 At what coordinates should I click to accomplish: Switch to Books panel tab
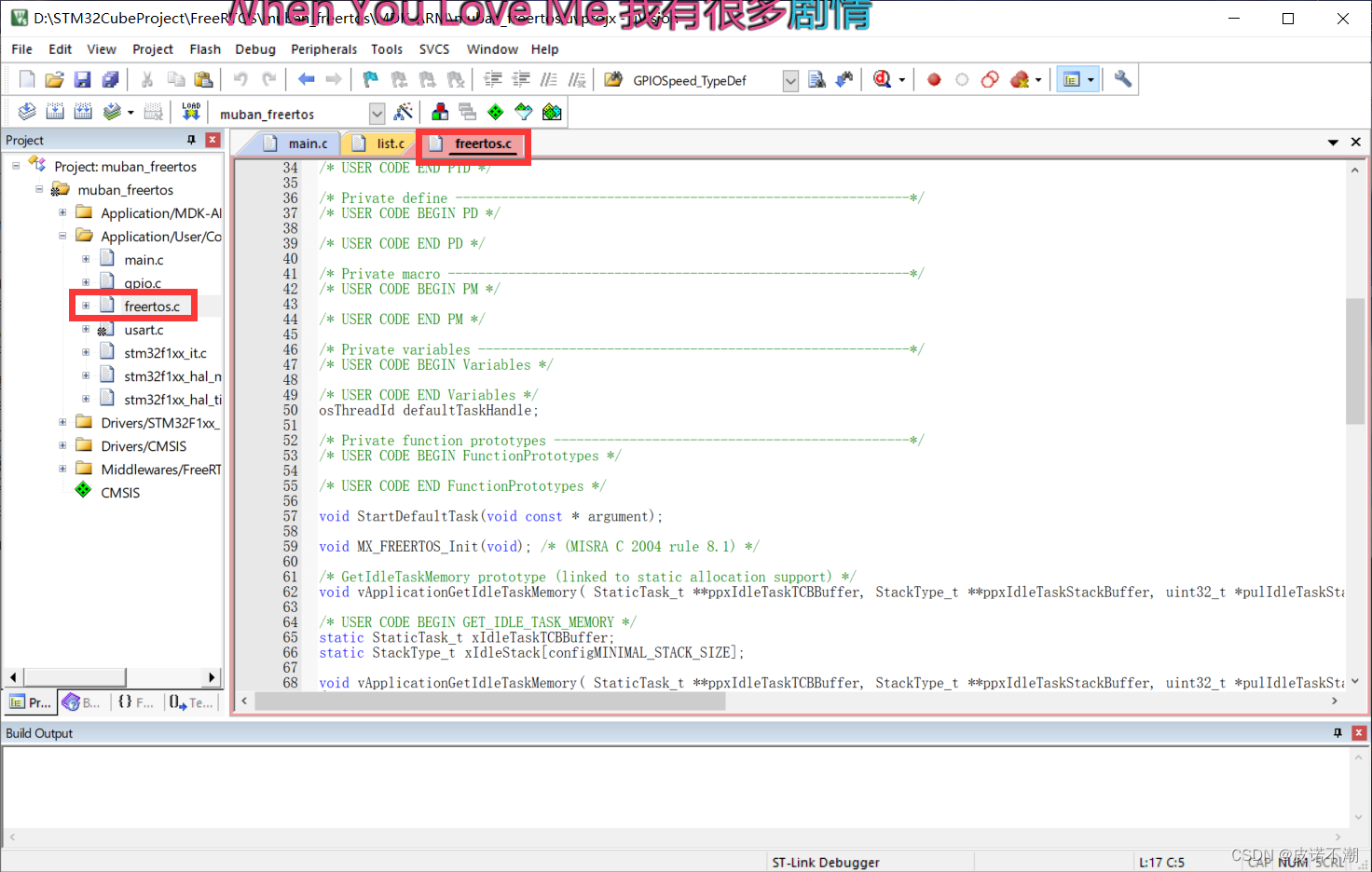coord(82,702)
